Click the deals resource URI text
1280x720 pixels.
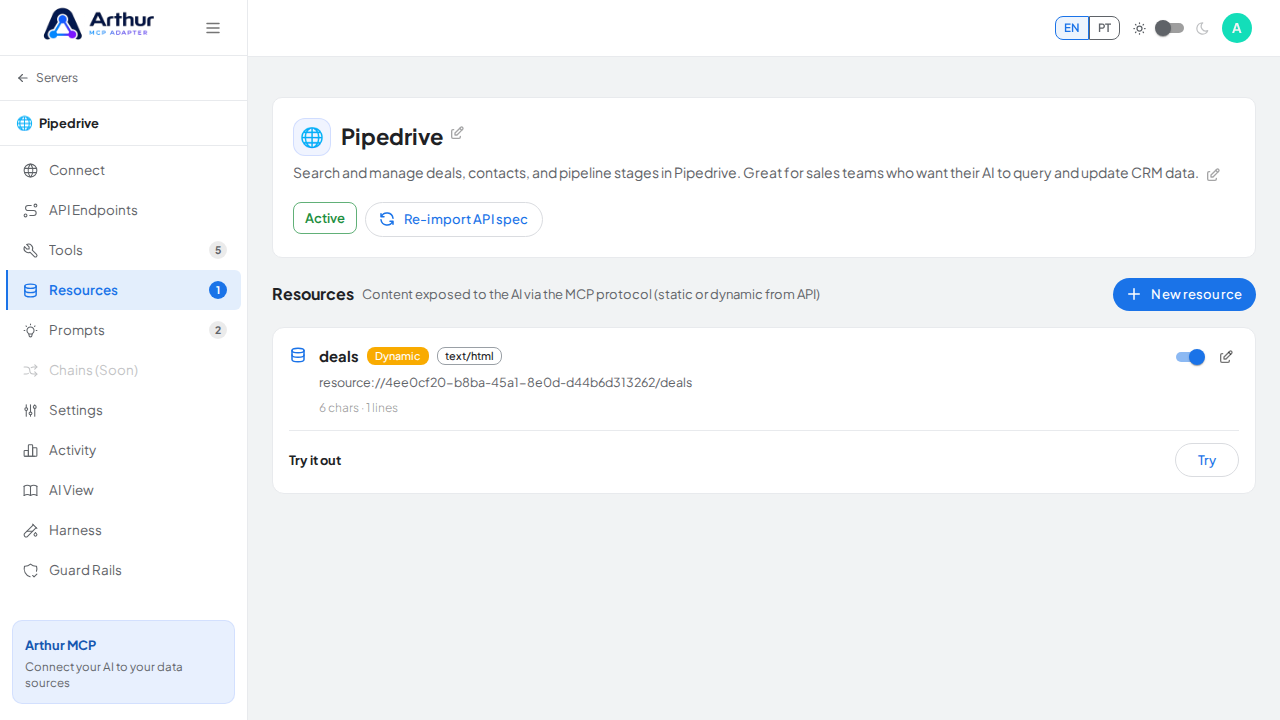point(506,383)
